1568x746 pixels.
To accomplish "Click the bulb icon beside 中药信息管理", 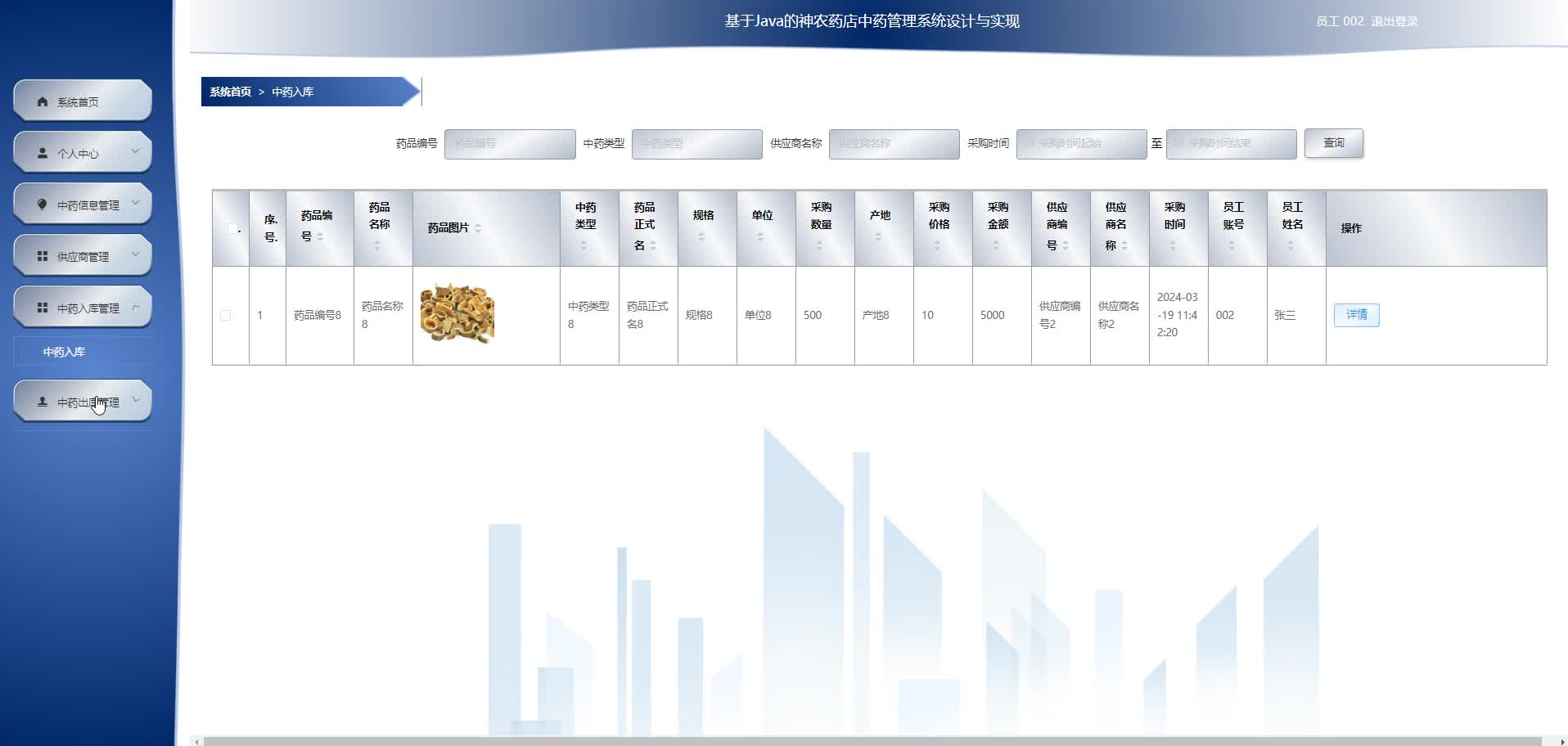I will (x=43, y=205).
